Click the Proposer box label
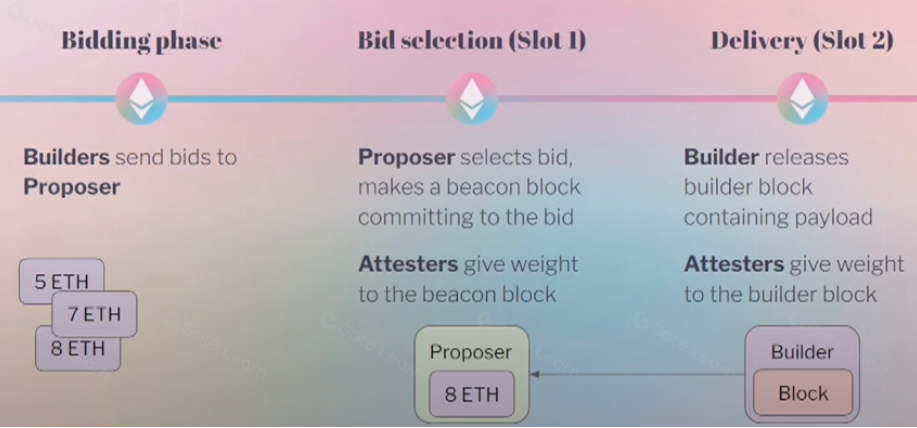Screen dimensions: 917x428 (x=470, y=352)
